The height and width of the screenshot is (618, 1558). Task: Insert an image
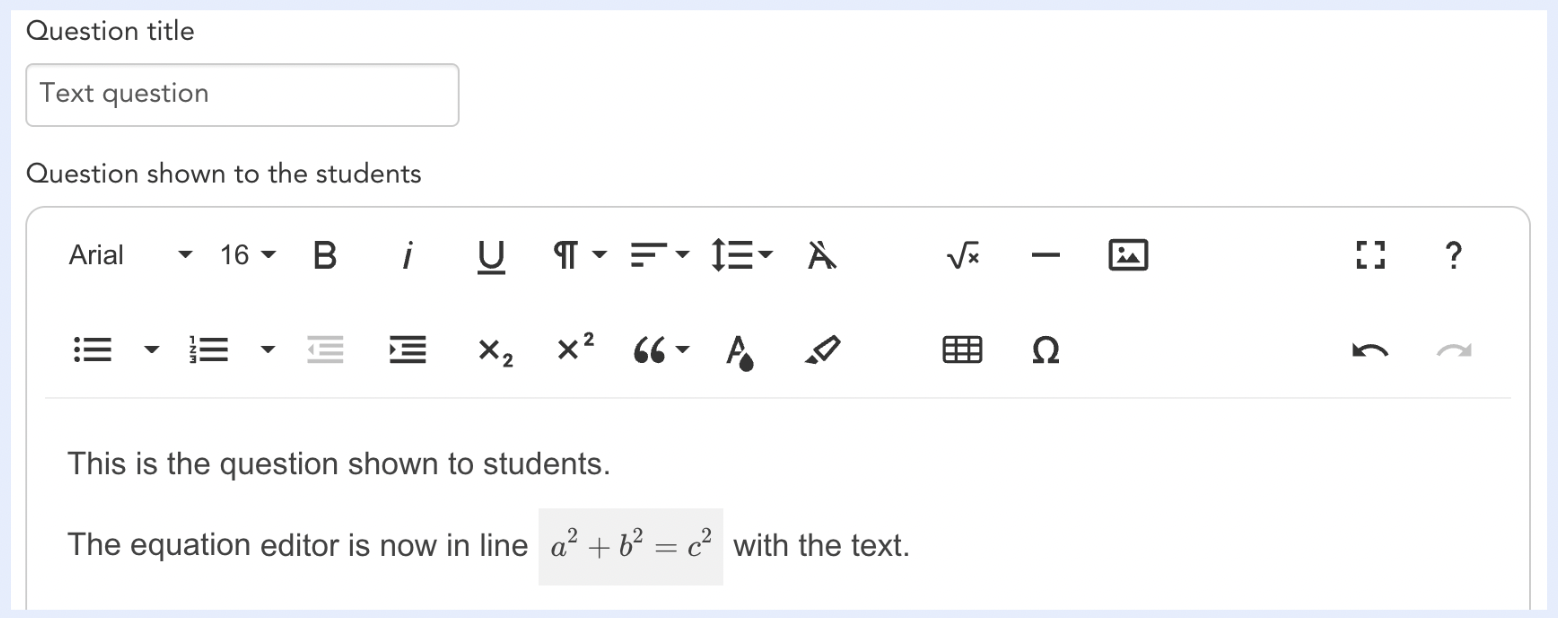coord(1127,255)
